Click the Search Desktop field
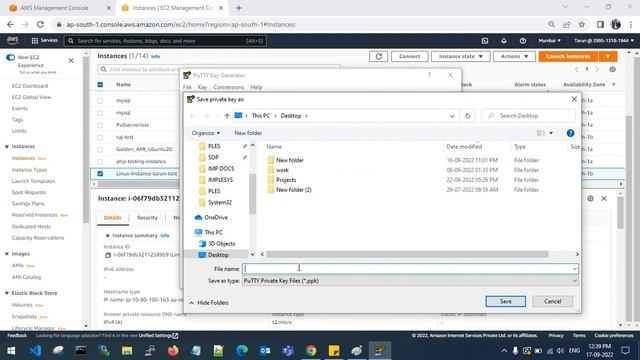The height and width of the screenshot is (360, 640). tap(528, 116)
